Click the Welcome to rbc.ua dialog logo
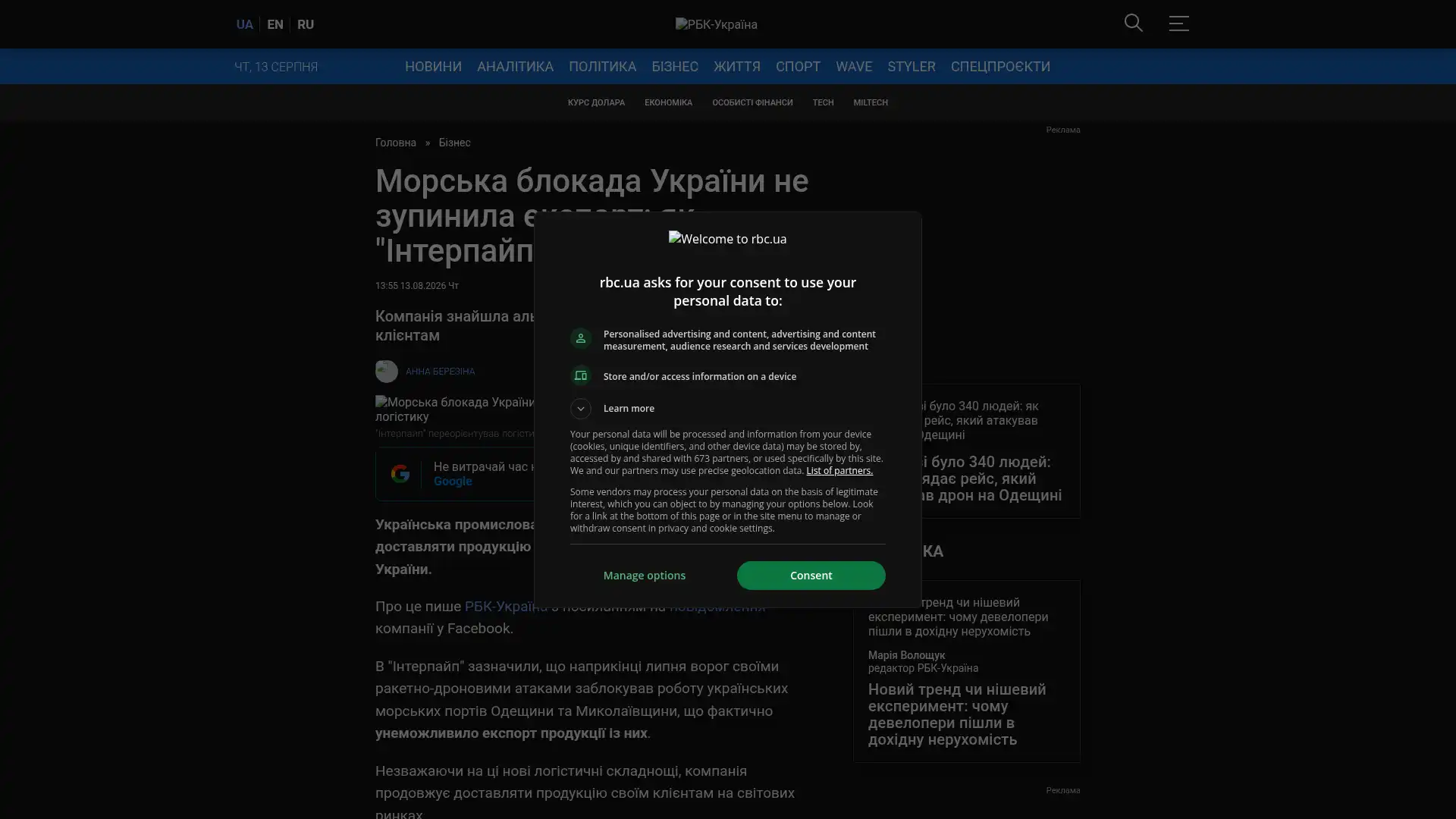The height and width of the screenshot is (819, 1456). tap(728, 239)
